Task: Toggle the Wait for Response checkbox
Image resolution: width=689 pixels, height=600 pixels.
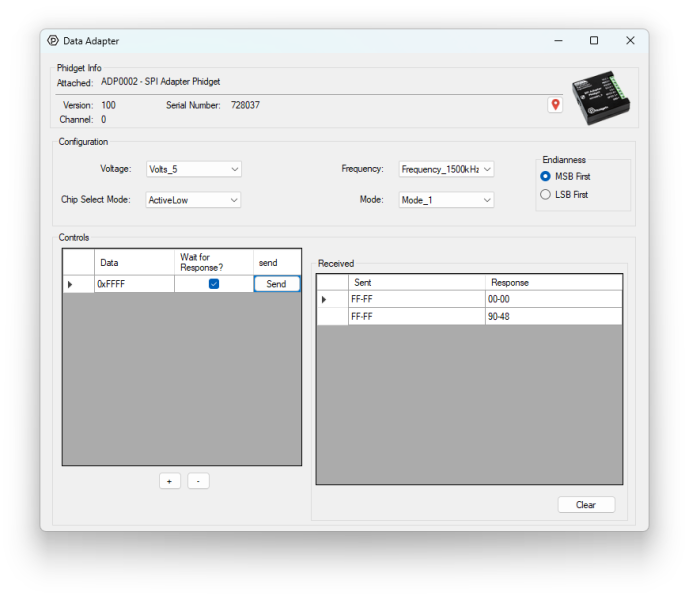Action: pos(214,284)
